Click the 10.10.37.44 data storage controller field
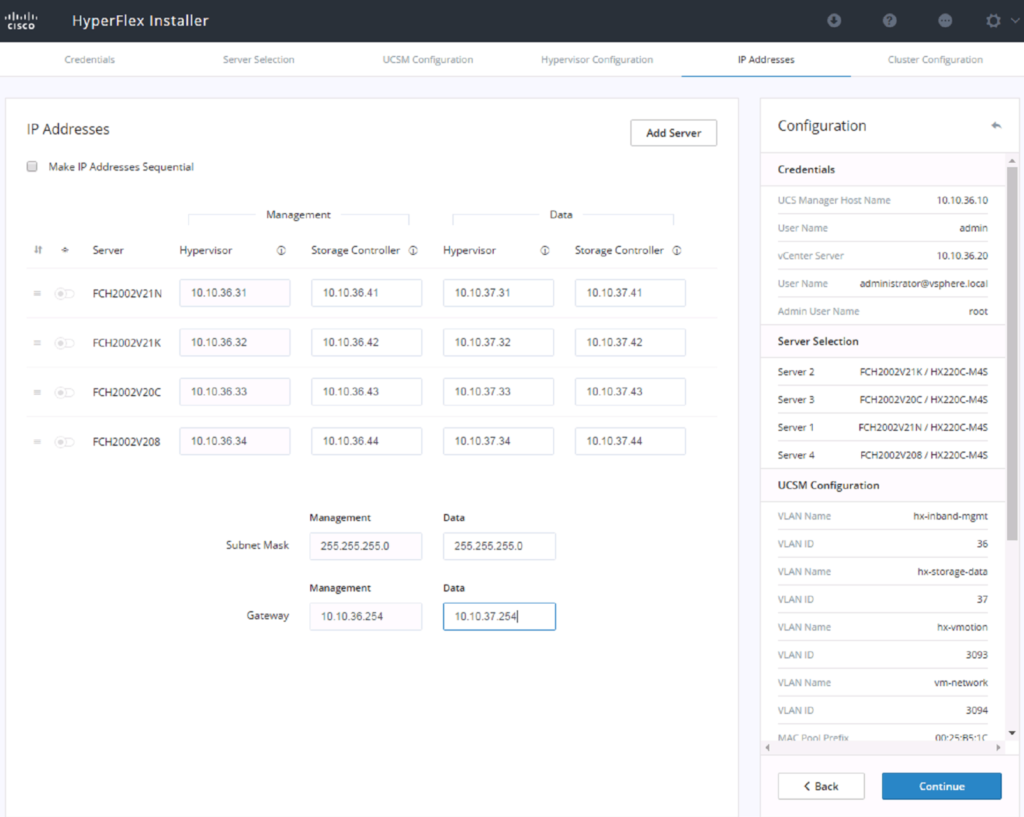 coord(630,441)
